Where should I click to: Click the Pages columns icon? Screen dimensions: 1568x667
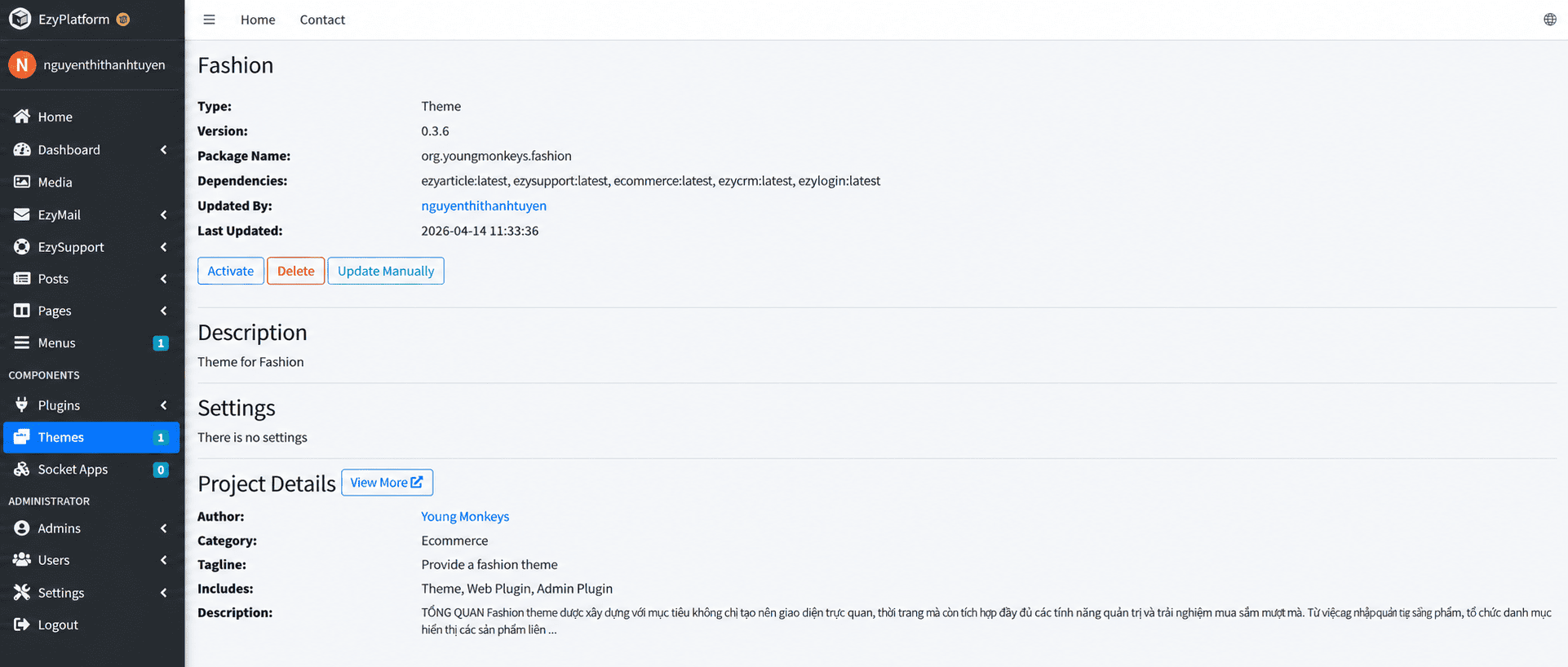(22, 311)
